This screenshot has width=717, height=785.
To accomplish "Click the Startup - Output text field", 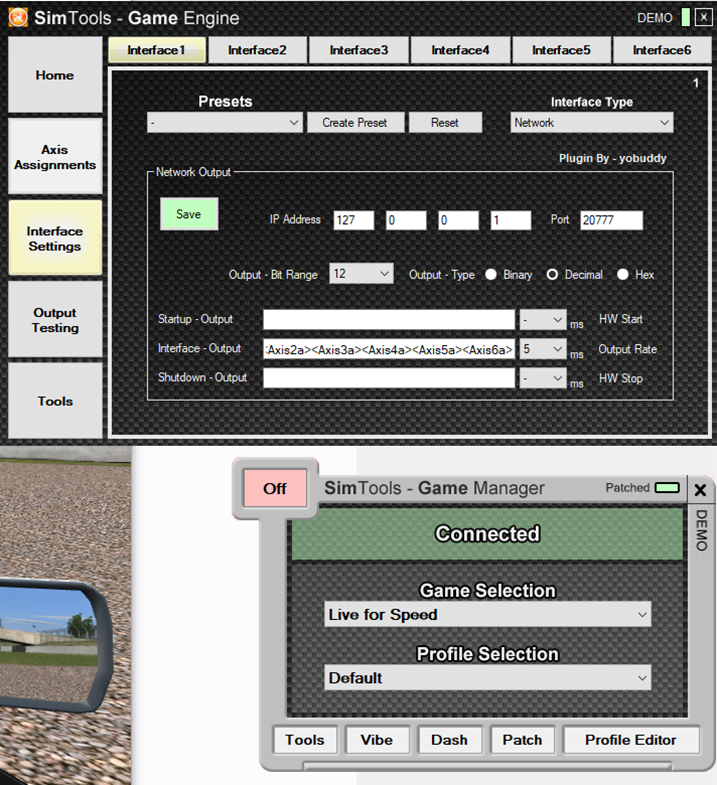I will coord(389,319).
